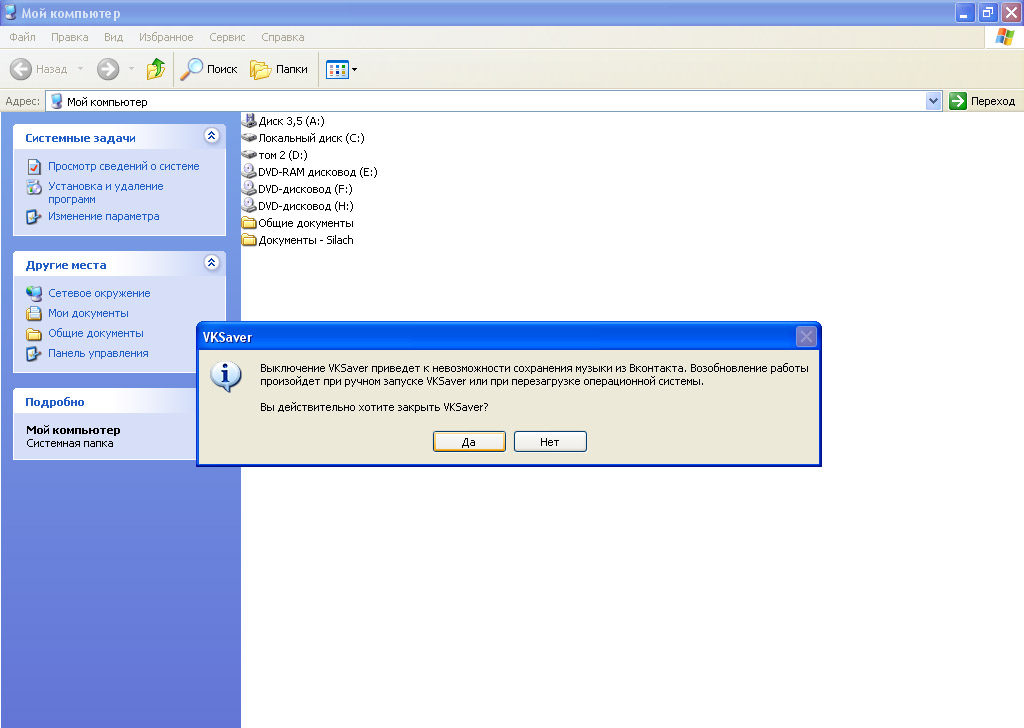Open Панель управления sidebar link
This screenshot has height=728, width=1024.
(98, 353)
